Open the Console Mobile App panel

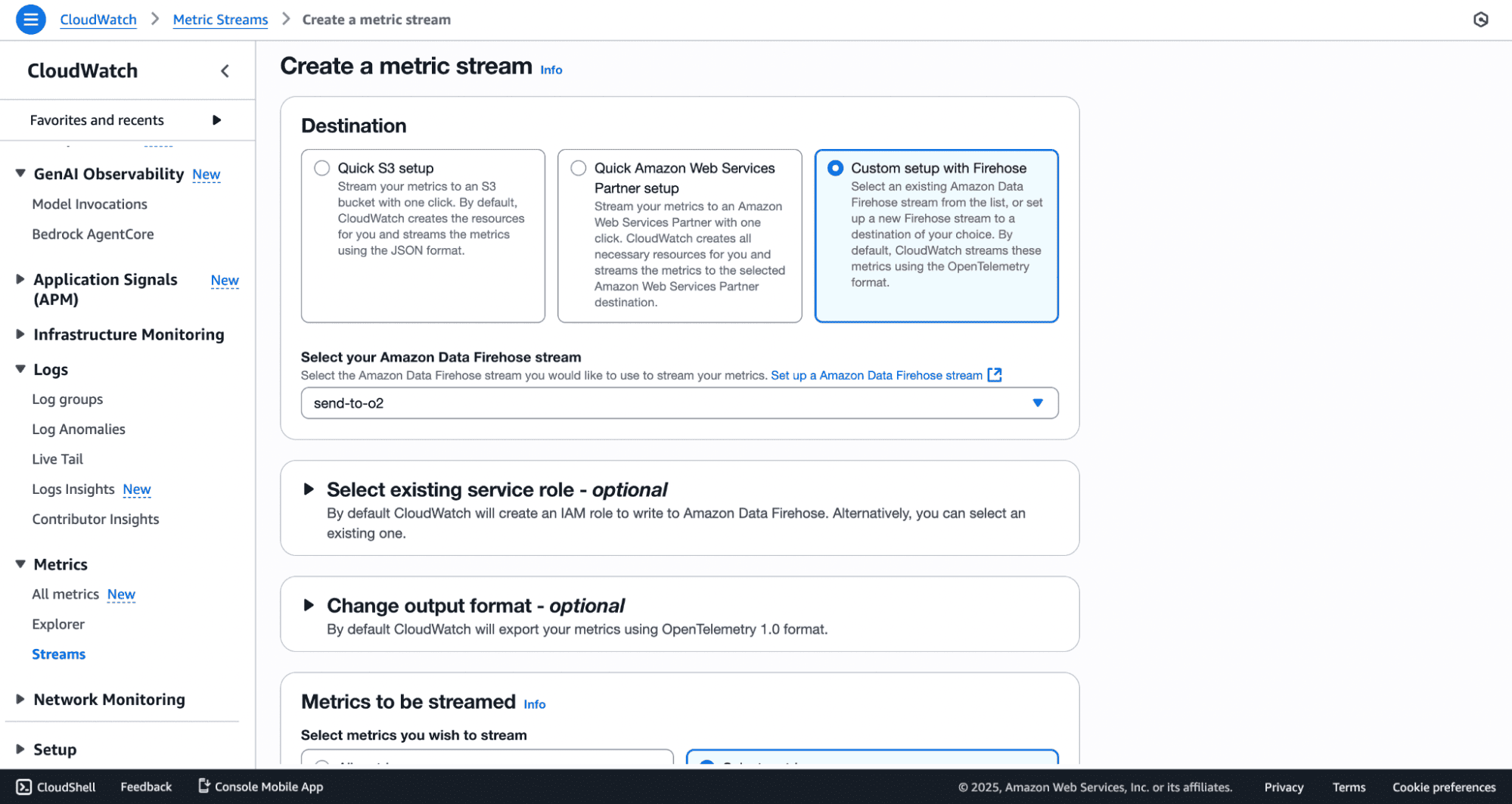(x=259, y=787)
